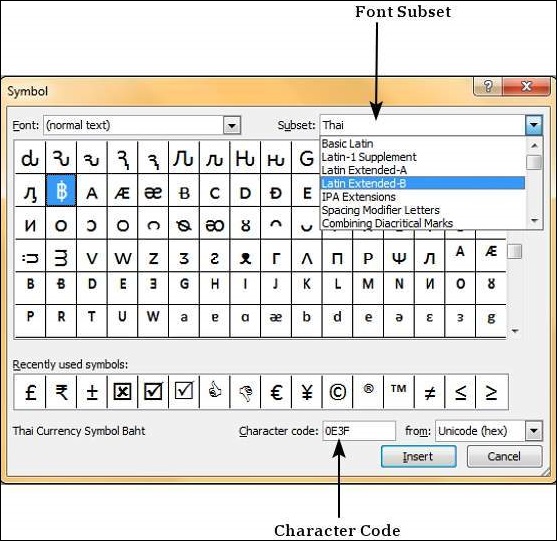The image size is (557, 541).
Task: Open the Help question mark button
Action: pyautogui.click(x=488, y=86)
